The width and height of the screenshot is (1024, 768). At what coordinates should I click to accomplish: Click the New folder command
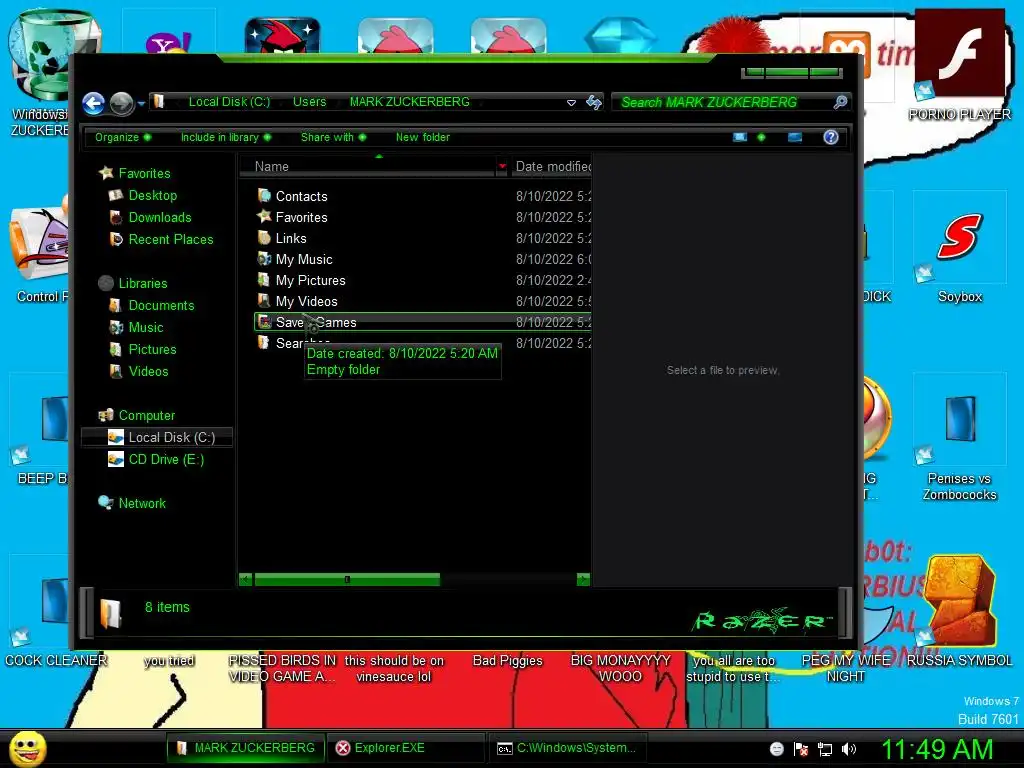coord(423,137)
